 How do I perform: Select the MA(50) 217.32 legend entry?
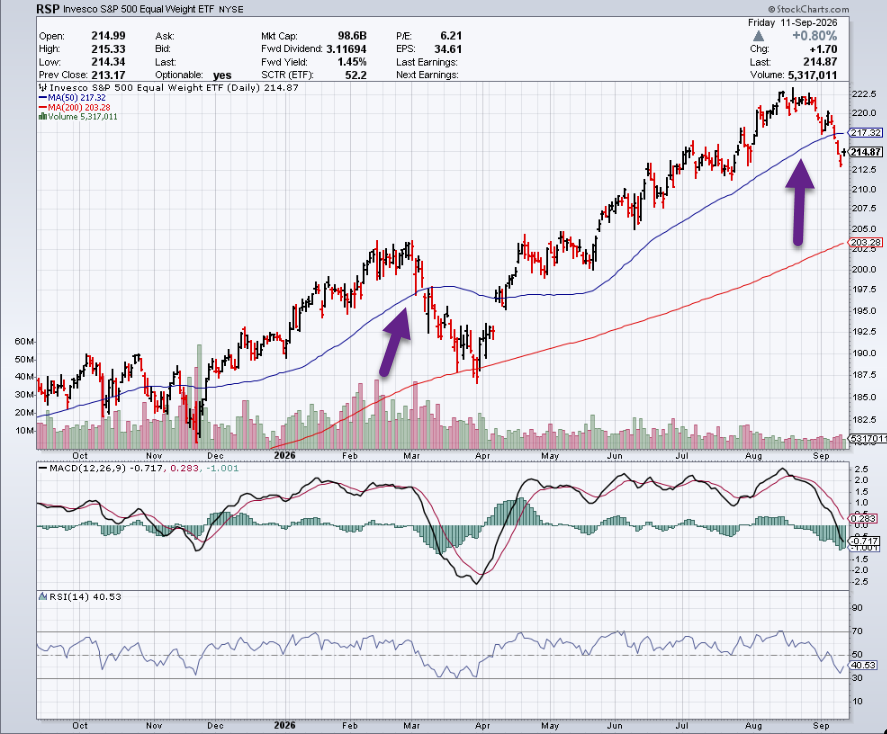[72, 98]
